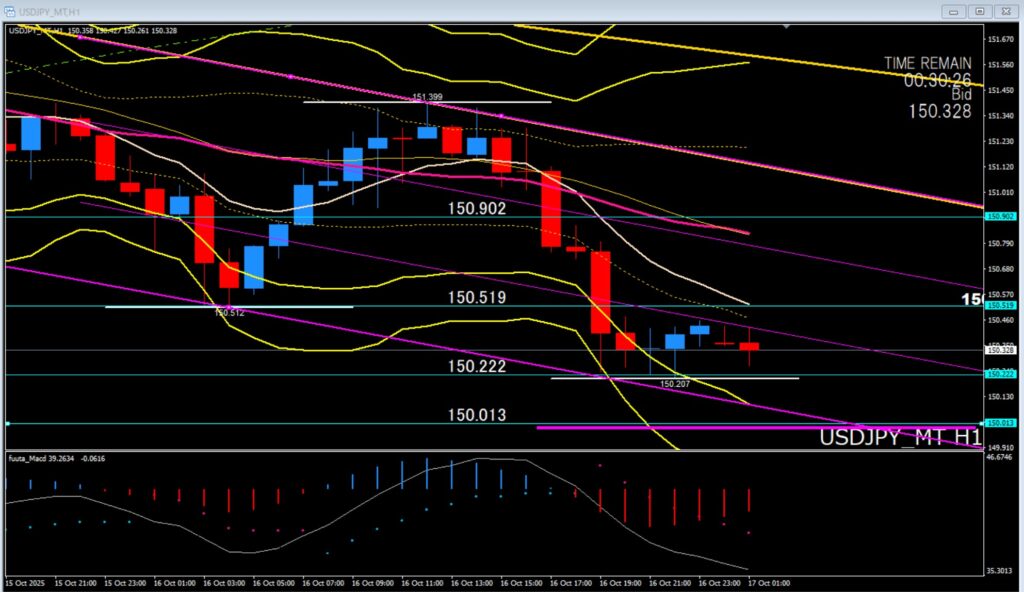
Task: Select the 150.519 price tag on axis
Action: click(999, 305)
